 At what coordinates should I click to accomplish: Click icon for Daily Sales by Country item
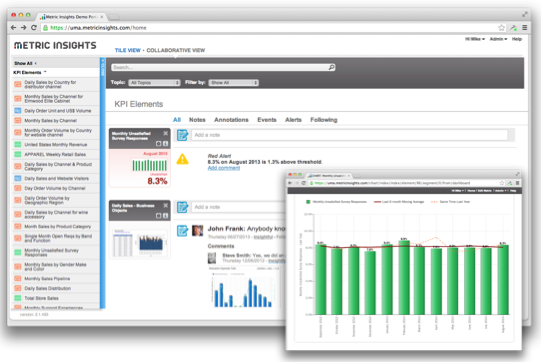click(x=18, y=84)
